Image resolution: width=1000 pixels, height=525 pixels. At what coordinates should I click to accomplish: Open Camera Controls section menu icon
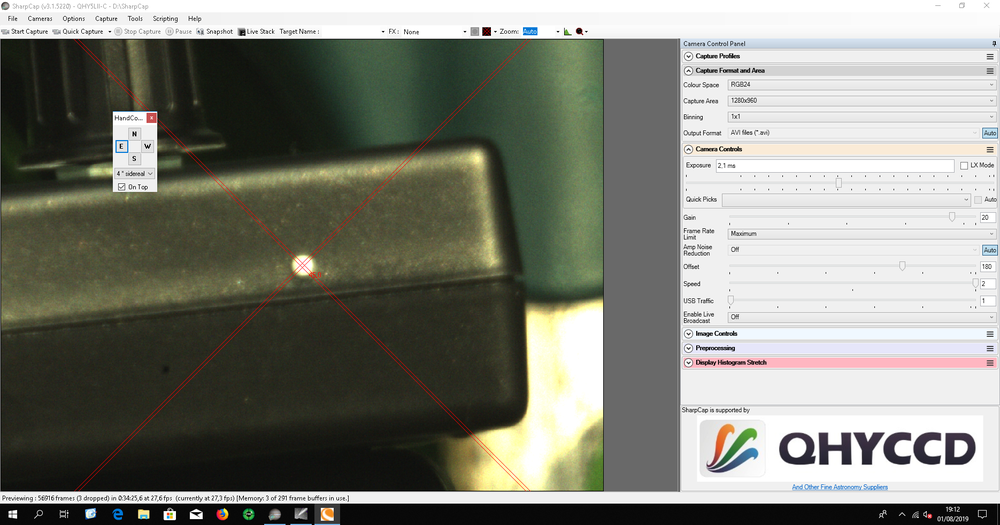click(x=990, y=149)
